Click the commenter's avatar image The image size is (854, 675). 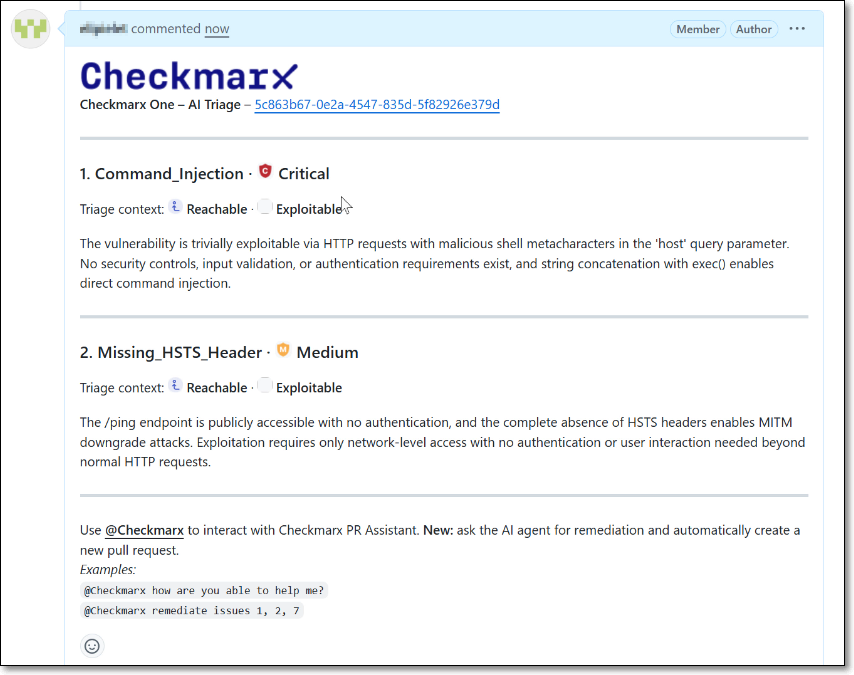[30, 29]
